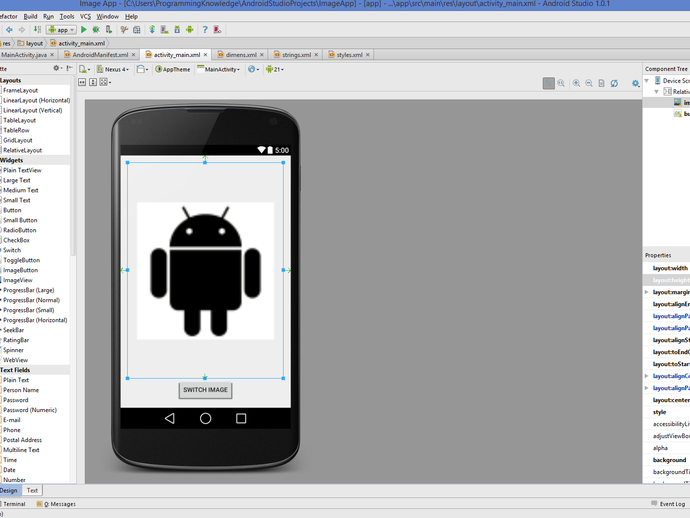Click the AppTheme button

pos(172,69)
